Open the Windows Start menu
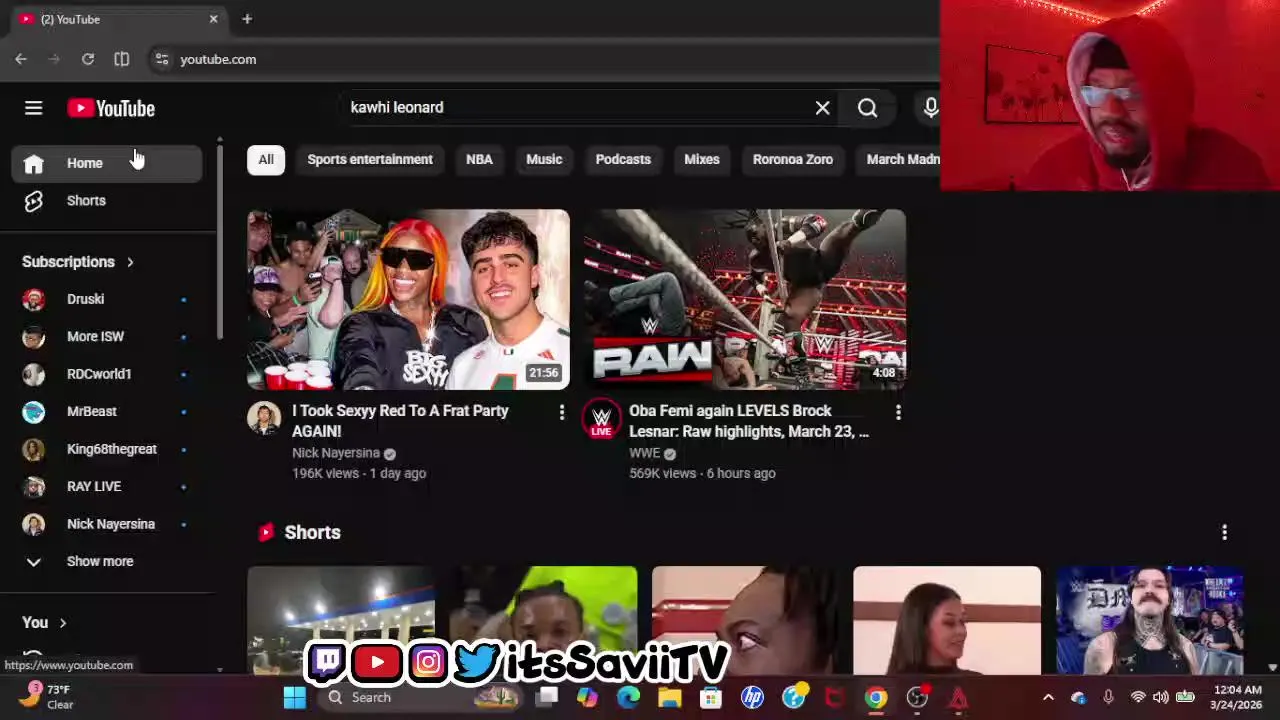1280x720 pixels. [294, 697]
